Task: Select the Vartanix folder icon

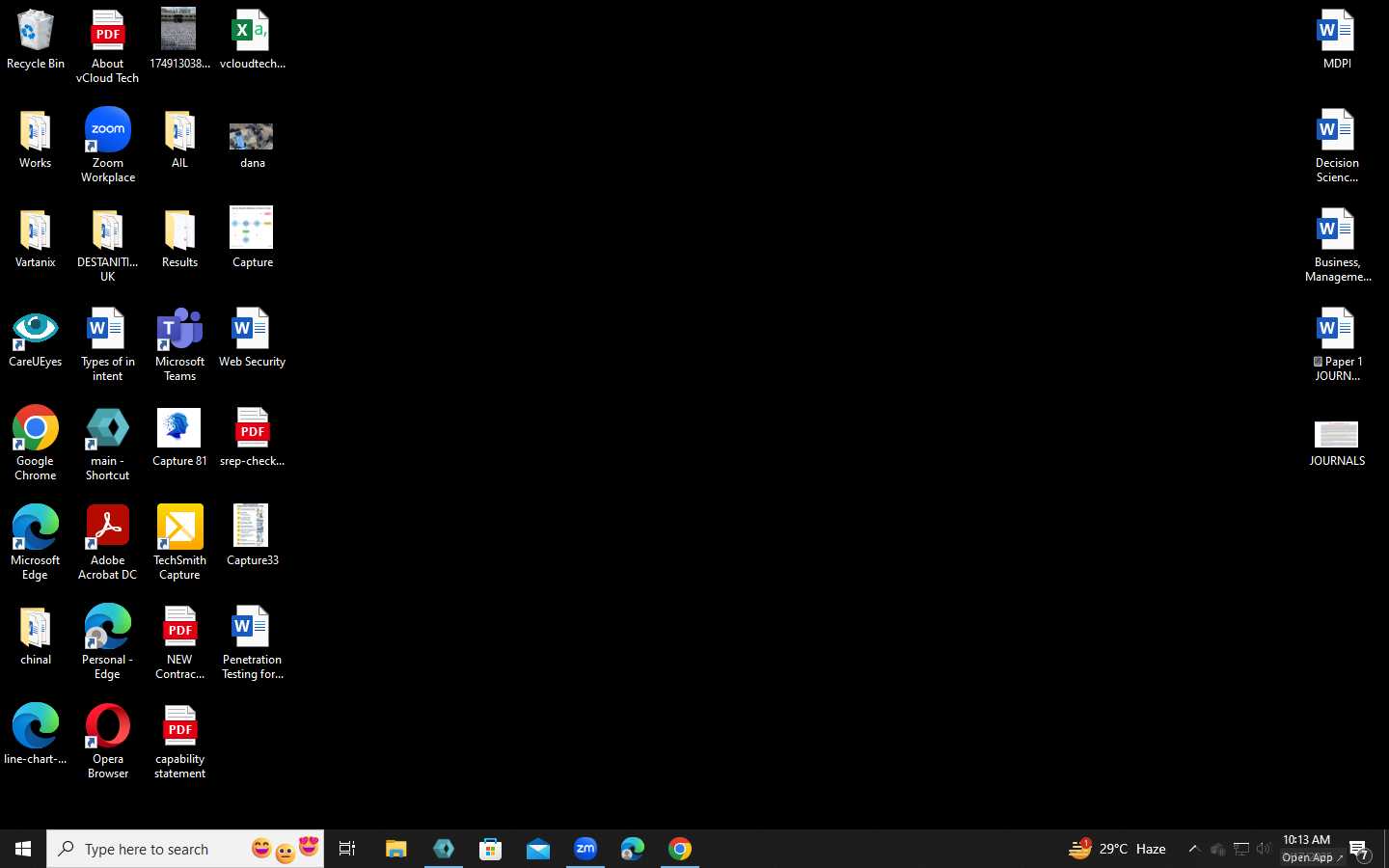Action: (x=36, y=238)
